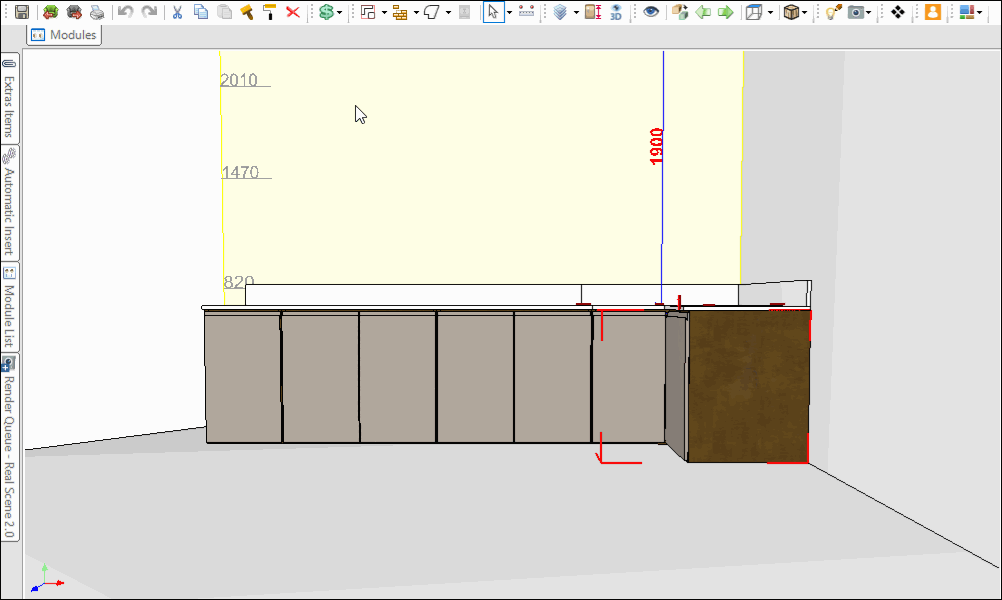
Task: Click the green right arrow icon
Action: coord(725,12)
